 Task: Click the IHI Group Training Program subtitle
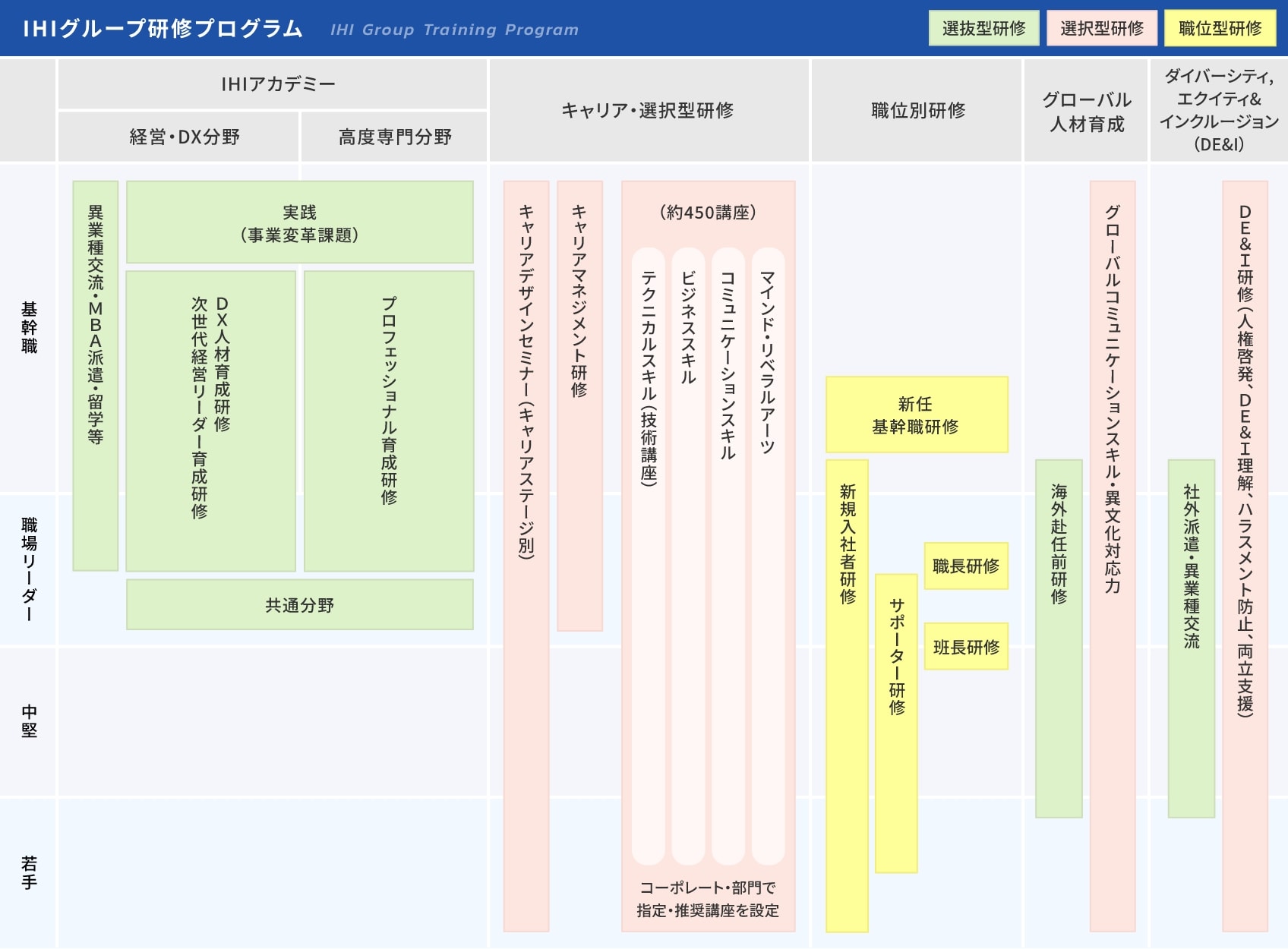(454, 30)
